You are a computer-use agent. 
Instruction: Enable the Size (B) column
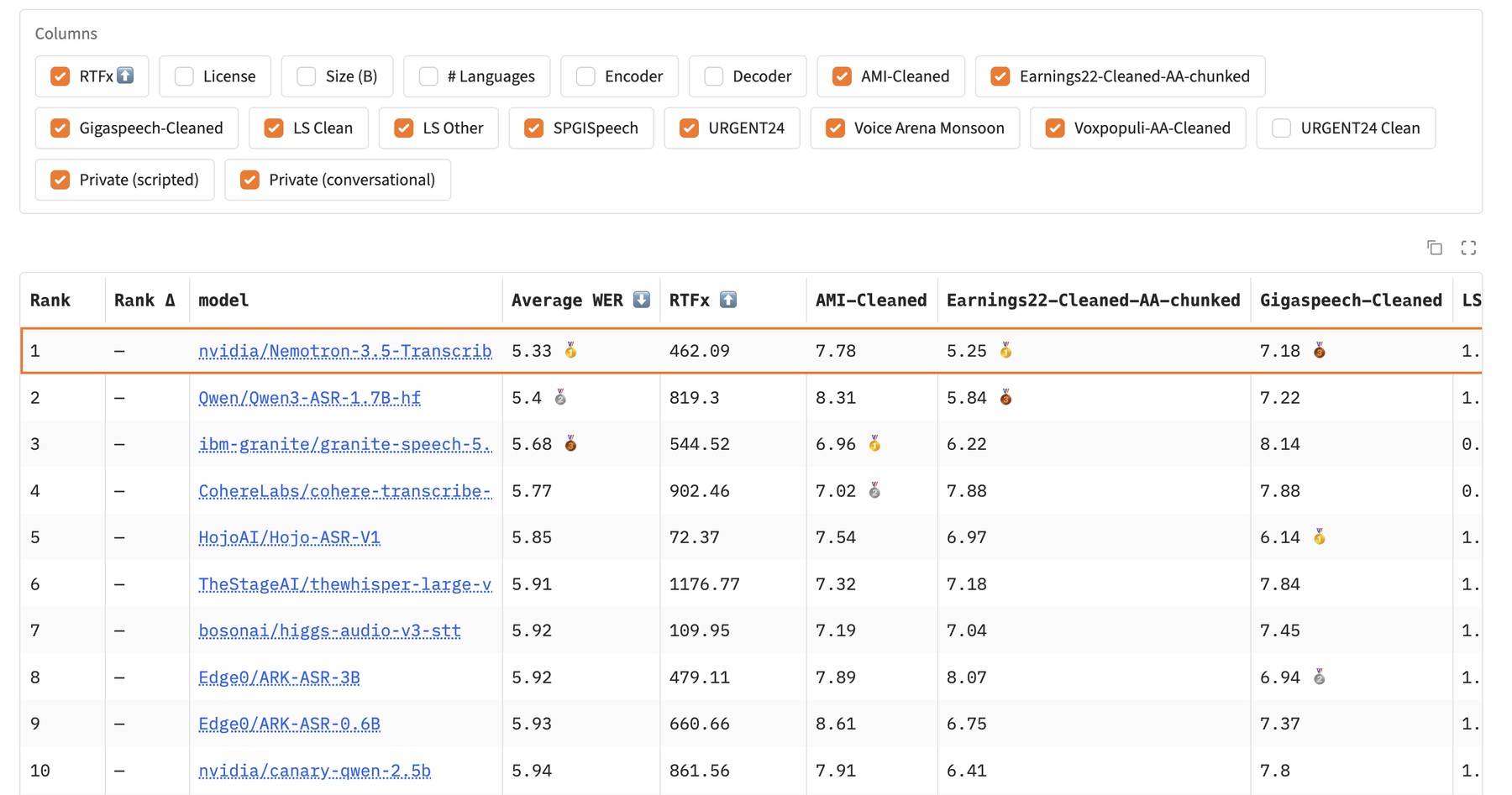pos(307,76)
